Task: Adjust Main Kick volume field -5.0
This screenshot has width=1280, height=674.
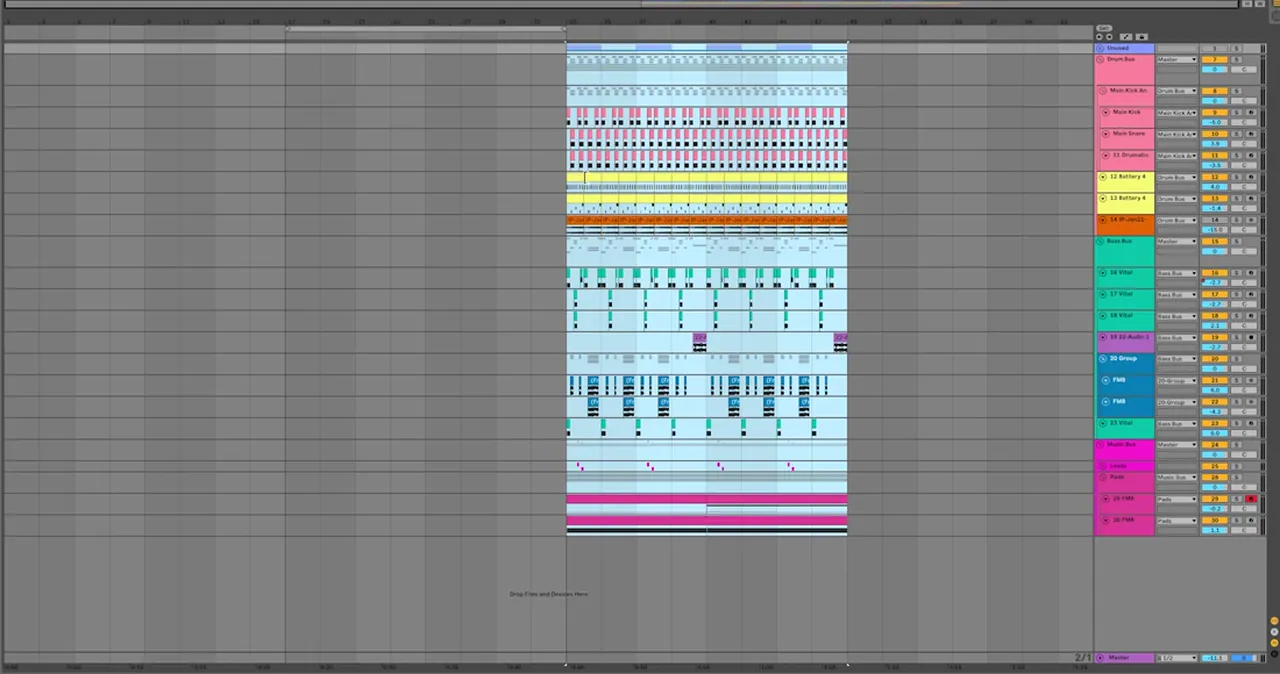Action: [x=1214, y=122]
